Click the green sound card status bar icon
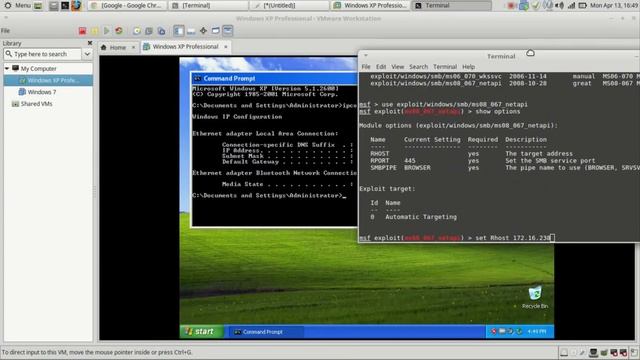The width and height of the screenshot is (640, 360). 604,352
